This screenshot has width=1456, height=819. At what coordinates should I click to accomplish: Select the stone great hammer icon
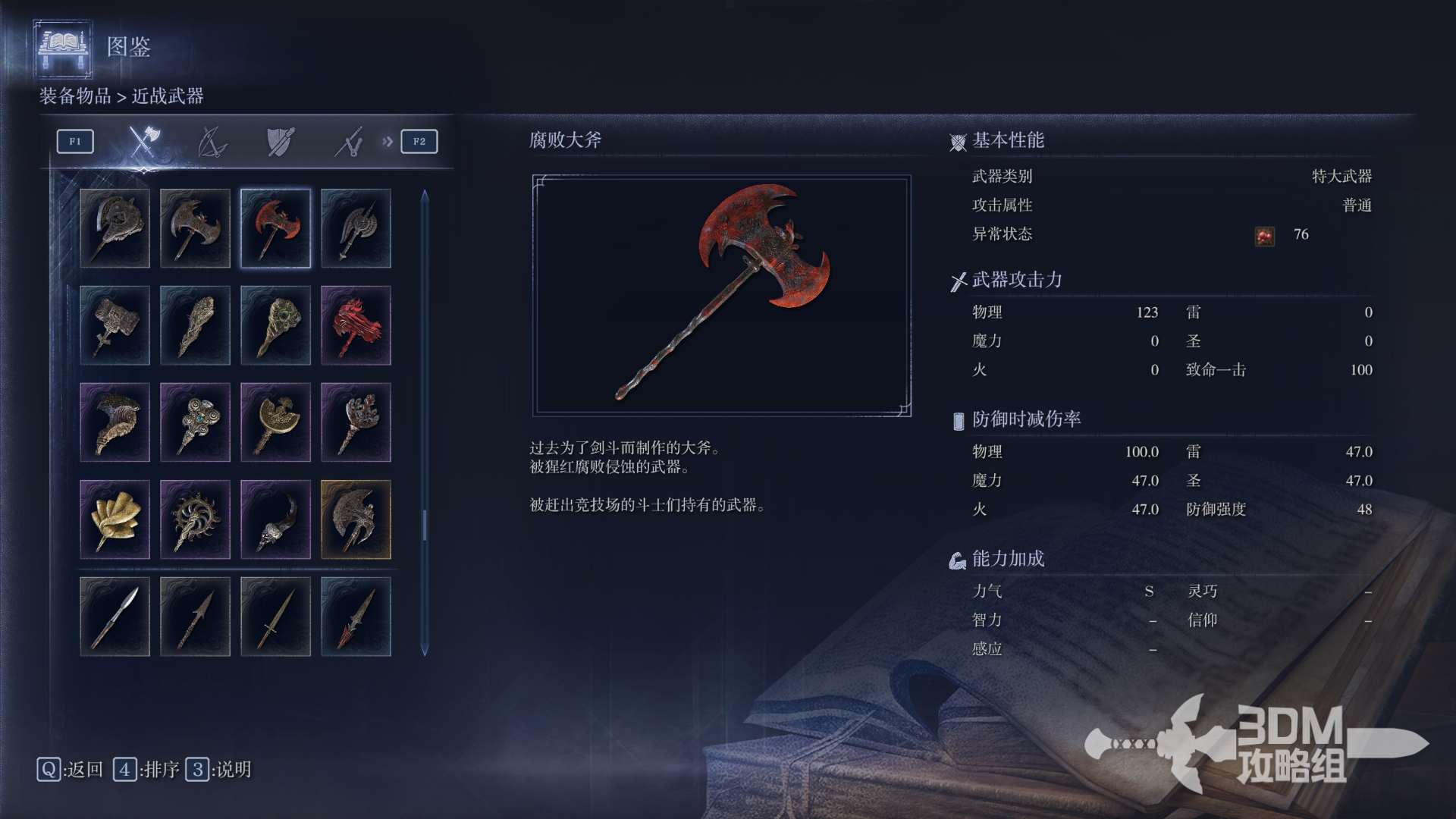[x=115, y=325]
